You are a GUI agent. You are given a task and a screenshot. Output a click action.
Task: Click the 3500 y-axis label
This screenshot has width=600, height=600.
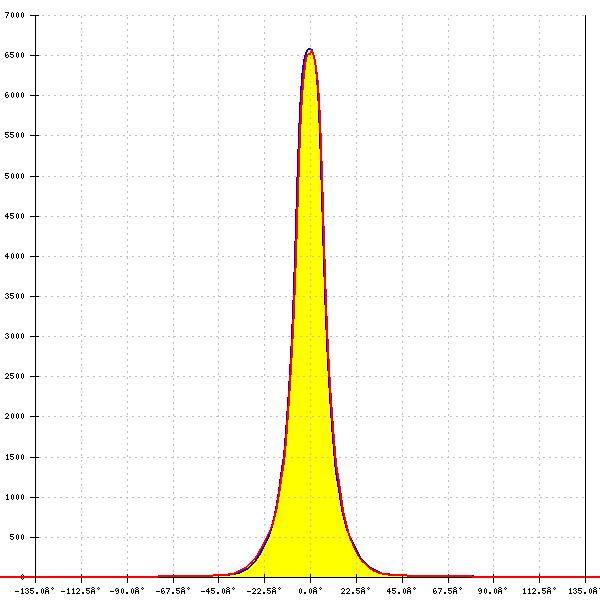(x=15, y=296)
